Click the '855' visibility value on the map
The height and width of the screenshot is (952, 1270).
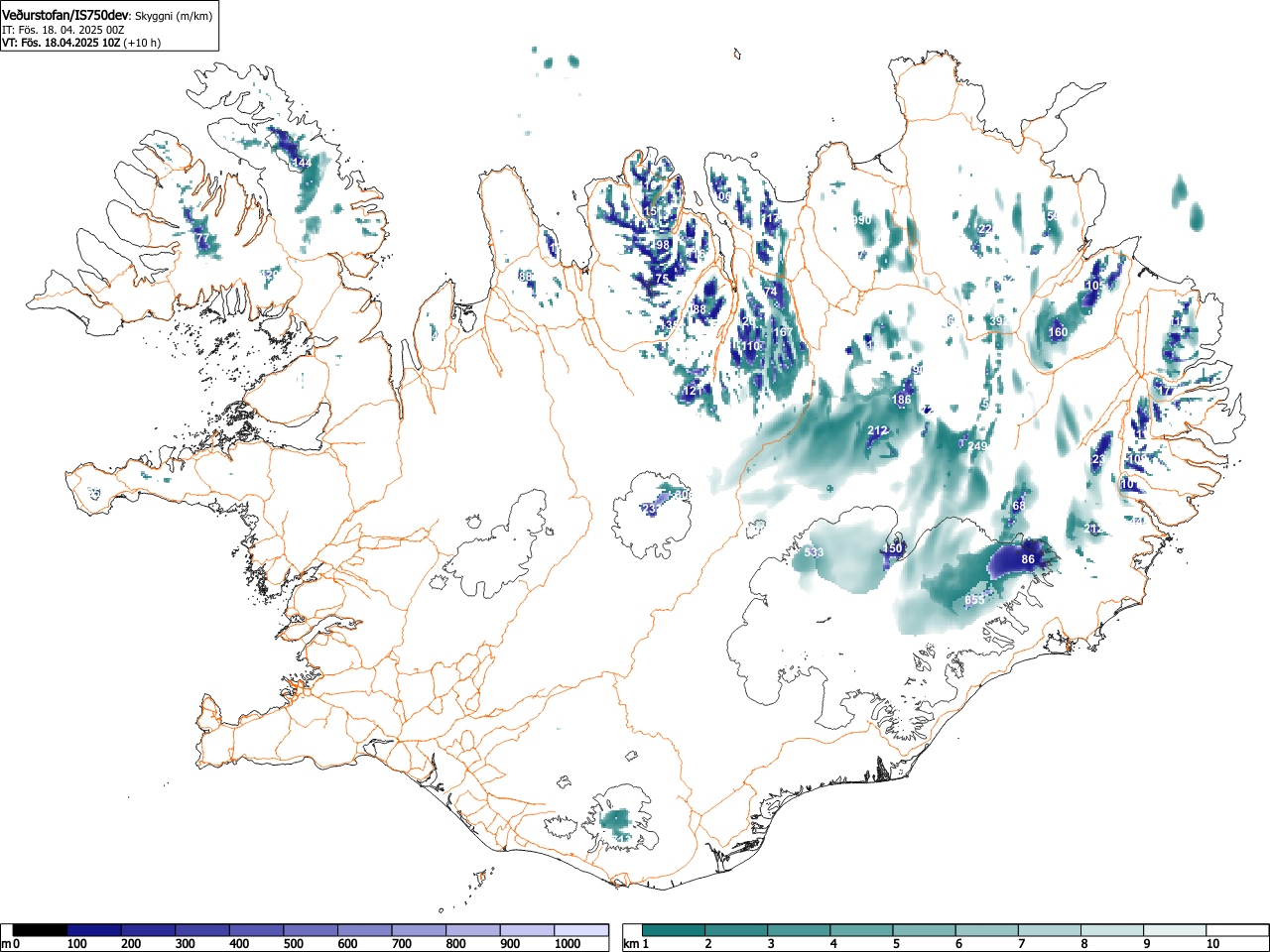(x=974, y=600)
